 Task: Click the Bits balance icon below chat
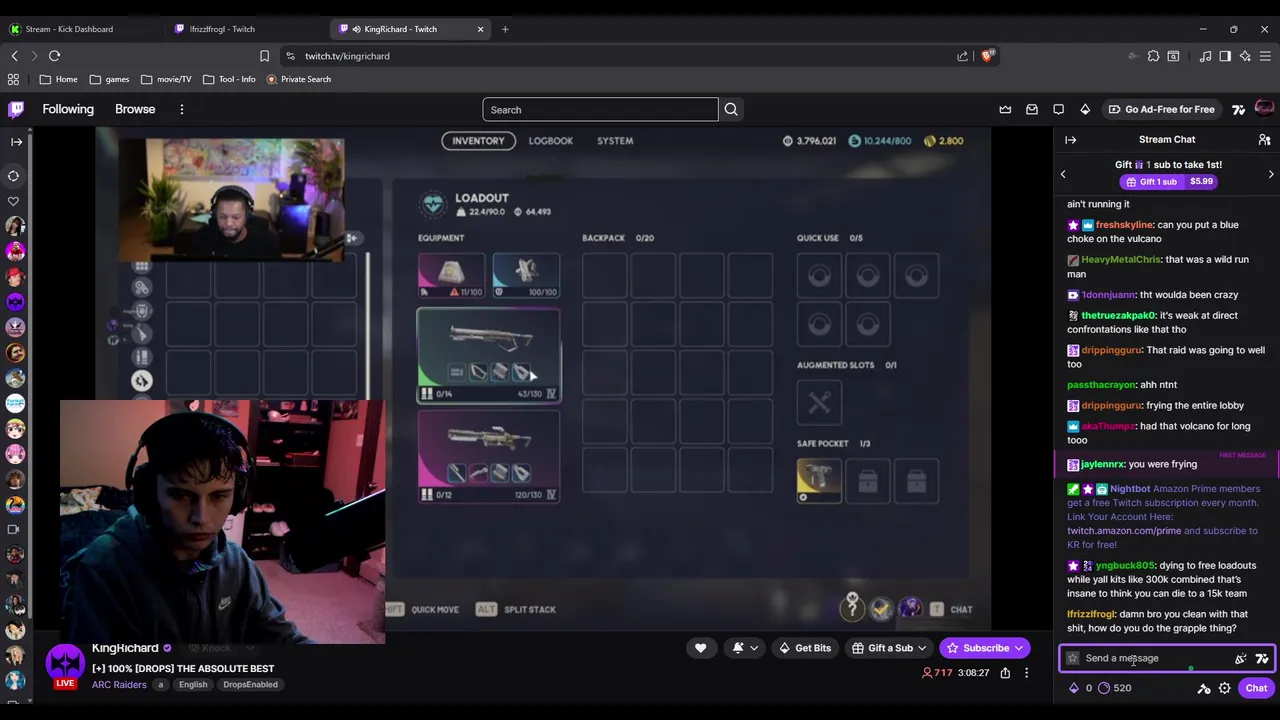[1074, 688]
